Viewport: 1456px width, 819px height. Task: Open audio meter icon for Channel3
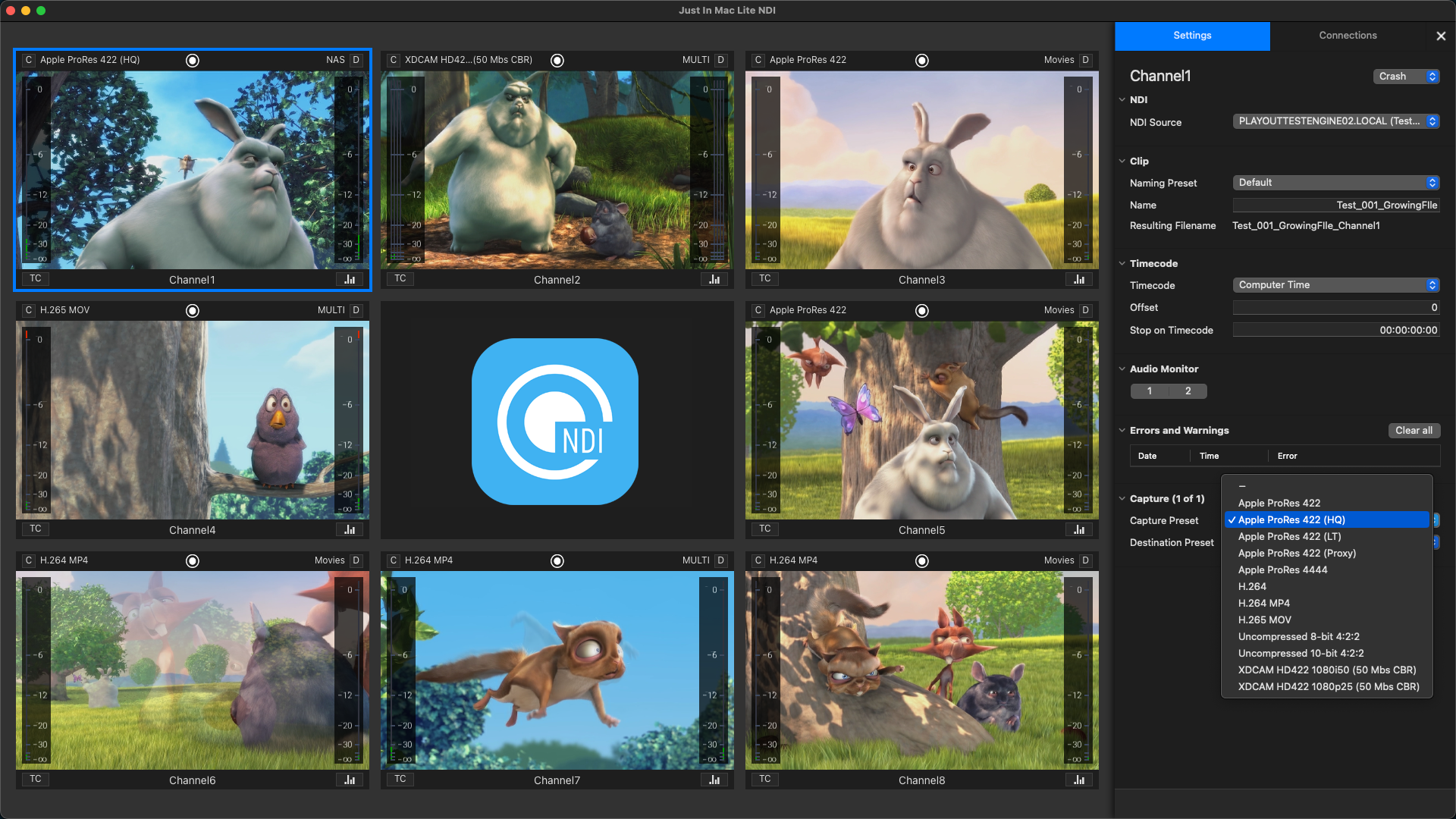1079,279
